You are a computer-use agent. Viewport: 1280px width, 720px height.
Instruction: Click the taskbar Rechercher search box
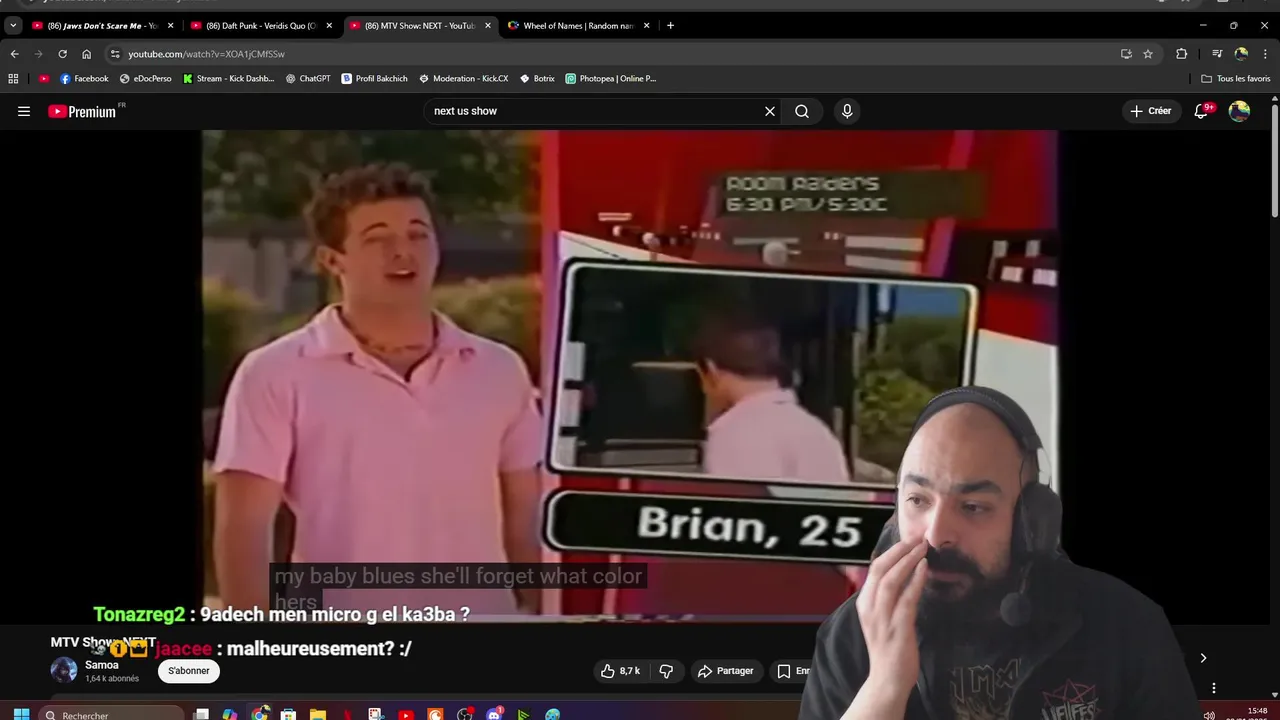tap(113, 715)
